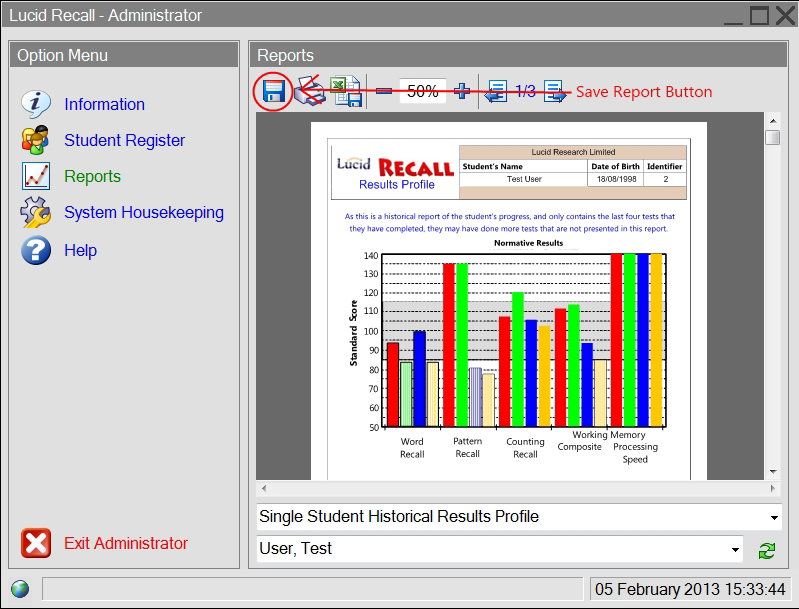This screenshot has height=609, width=799.
Task: Click the red Exit Administrator X icon
Action: pos(36,543)
